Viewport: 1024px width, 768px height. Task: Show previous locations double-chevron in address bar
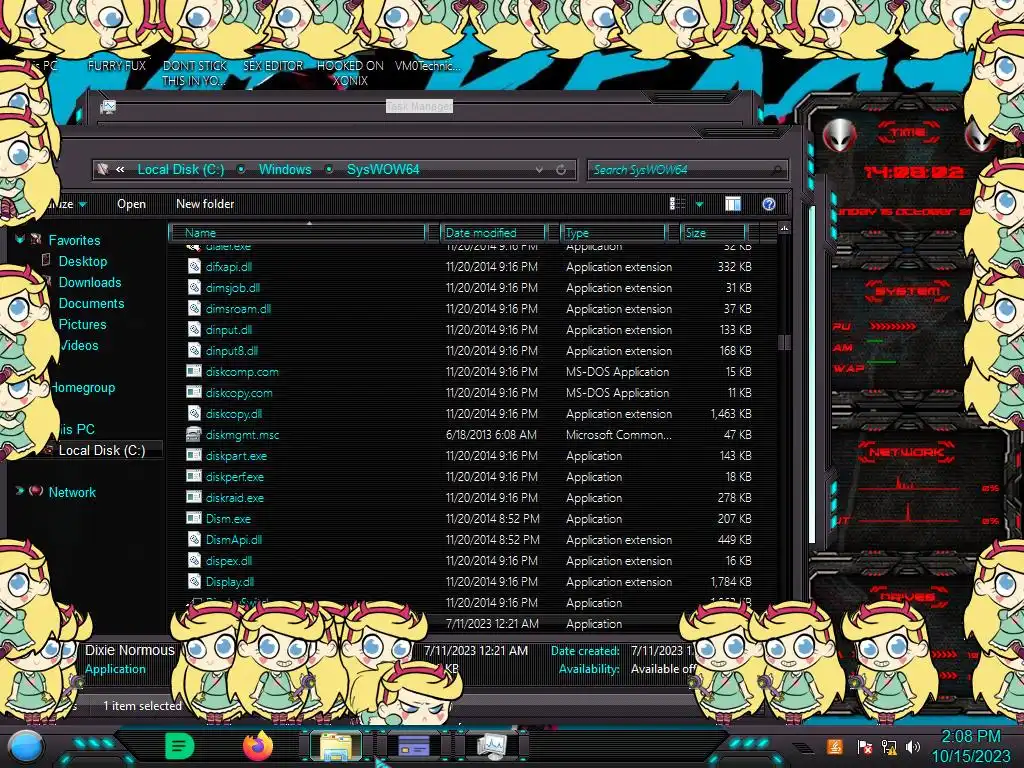tap(120, 170)
